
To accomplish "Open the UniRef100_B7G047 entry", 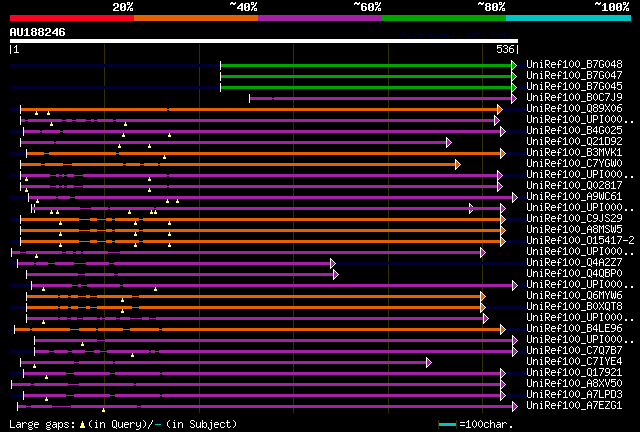I will pos(574,76).
